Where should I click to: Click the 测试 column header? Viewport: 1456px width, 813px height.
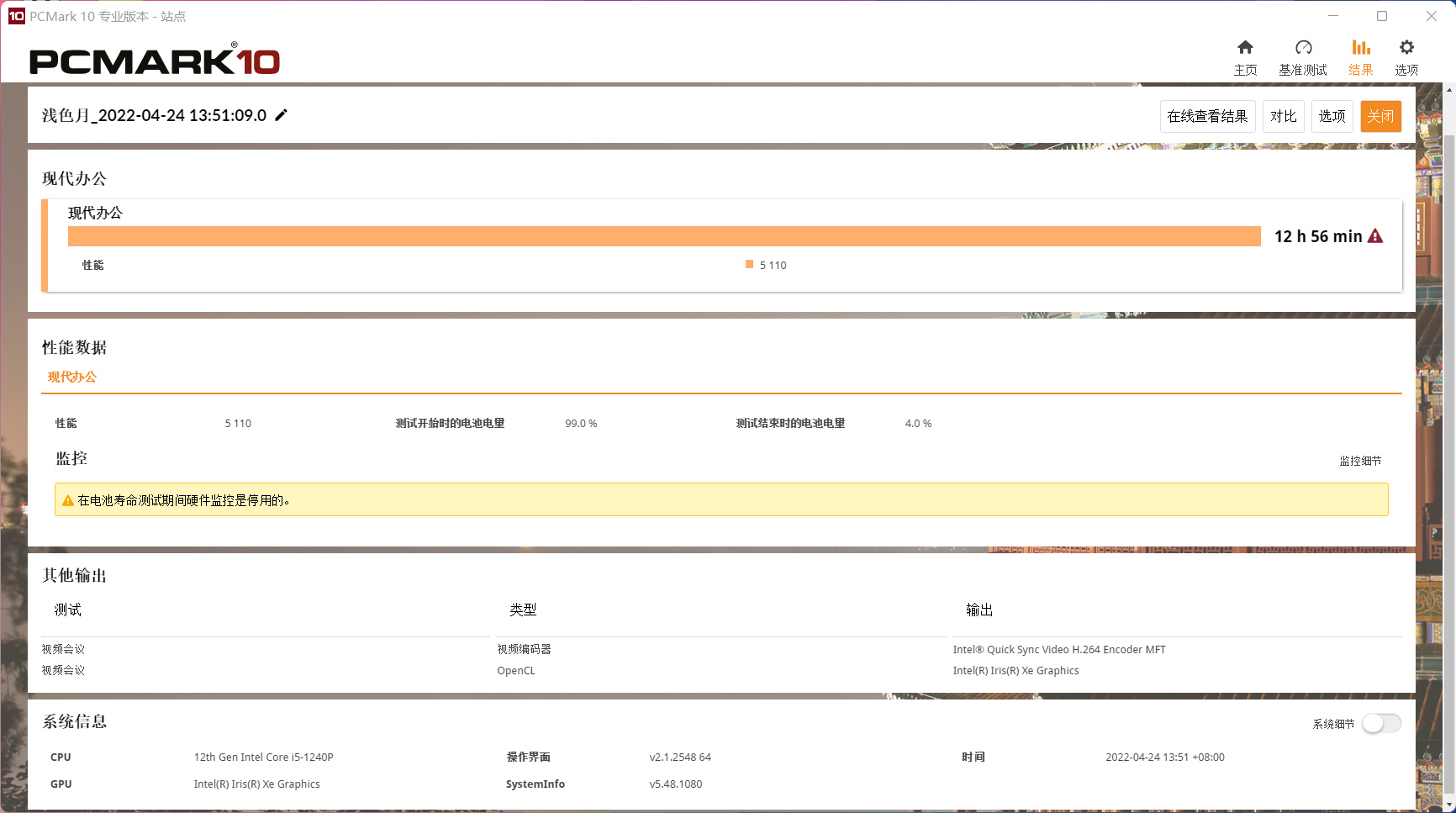[68, 610]
